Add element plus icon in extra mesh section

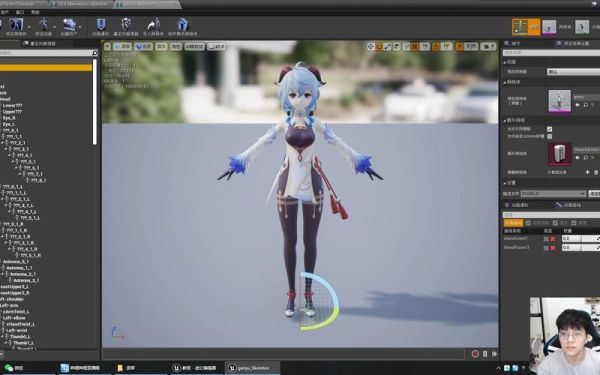(x=587, y=172)
